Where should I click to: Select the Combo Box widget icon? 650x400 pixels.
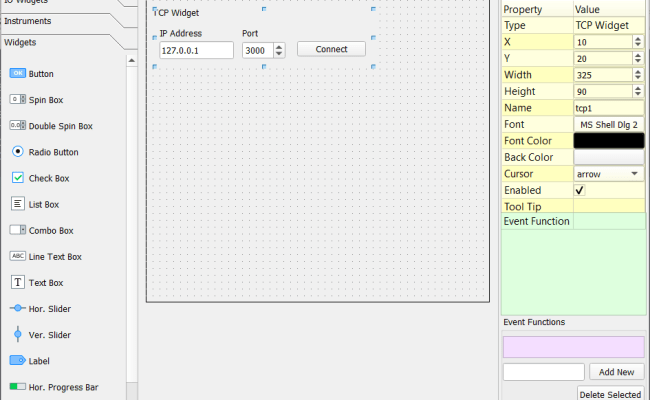coord(17,230)
